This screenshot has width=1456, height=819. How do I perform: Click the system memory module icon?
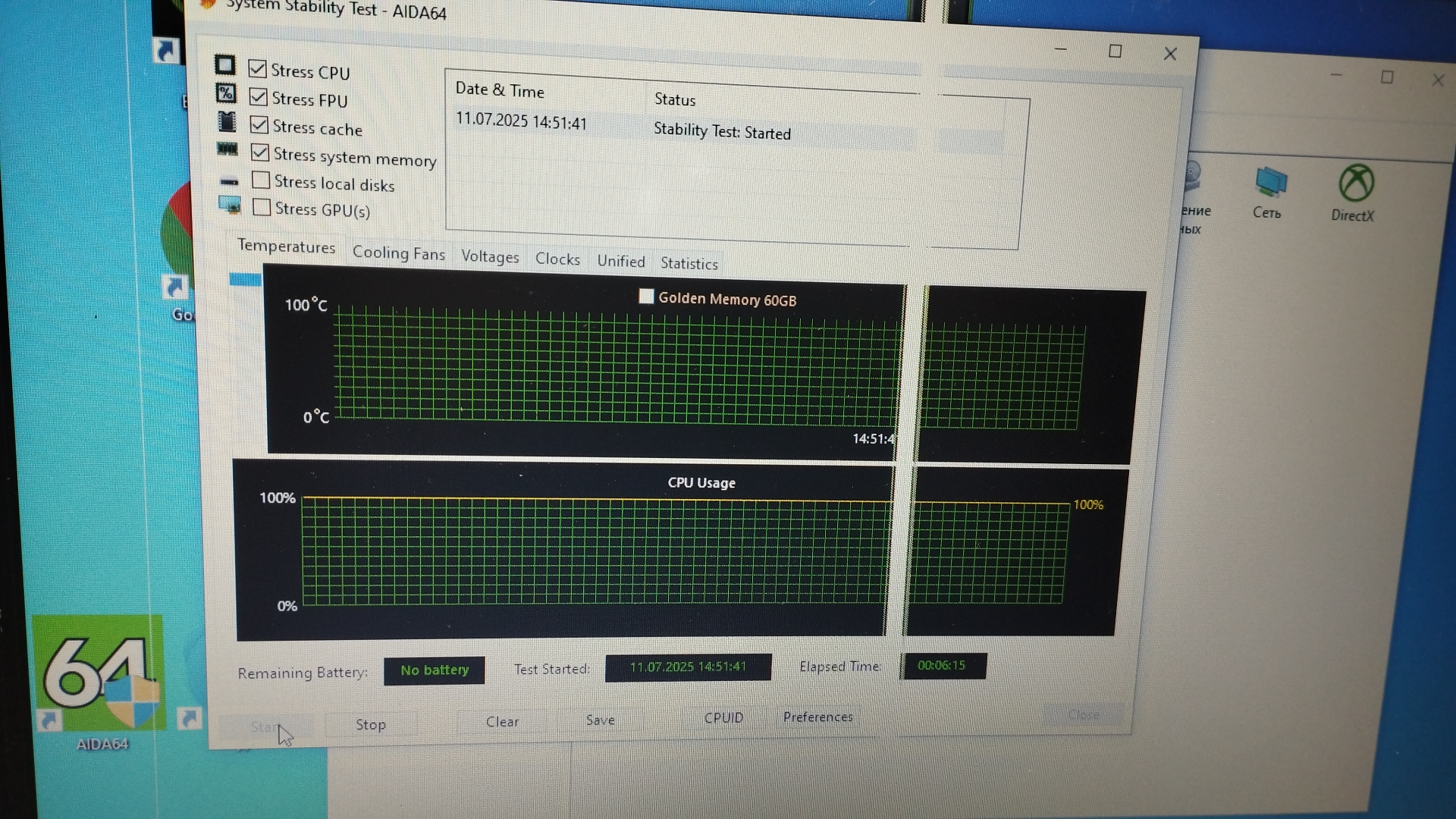pos(227,149)
